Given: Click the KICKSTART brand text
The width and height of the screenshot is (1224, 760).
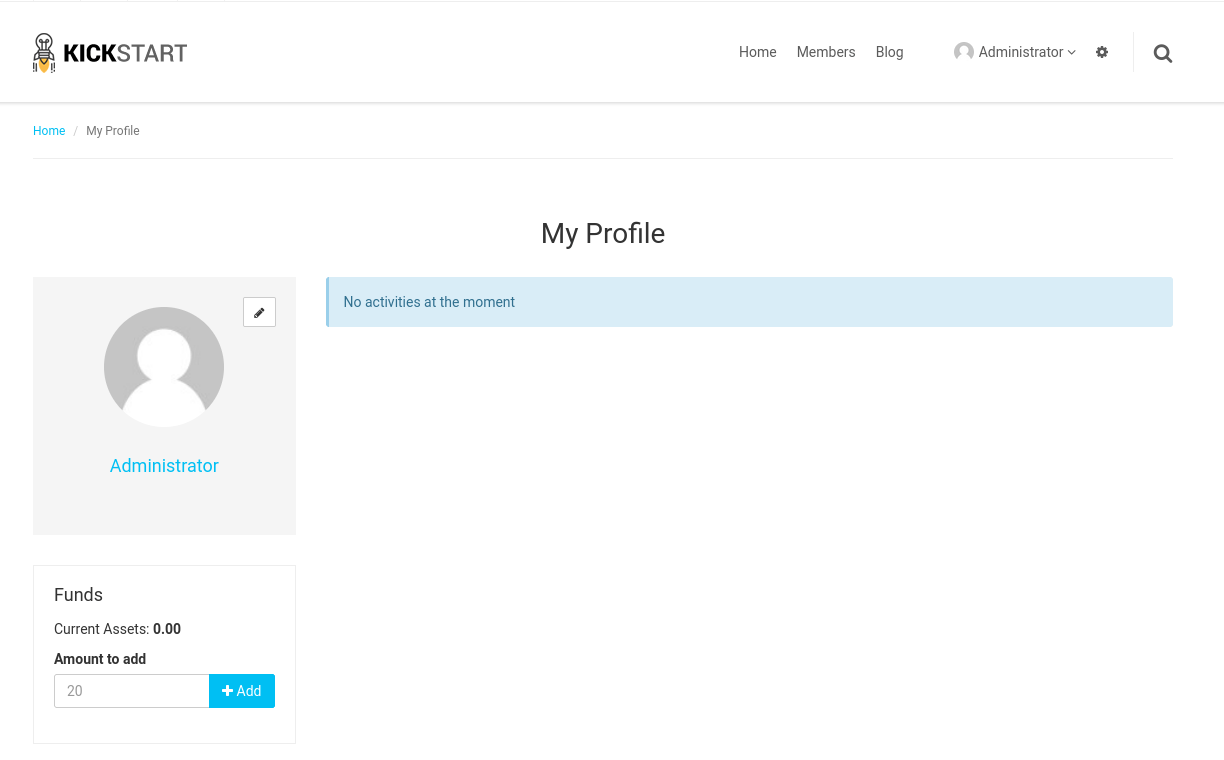Looking at the screenshot, I should click(125, 53).
